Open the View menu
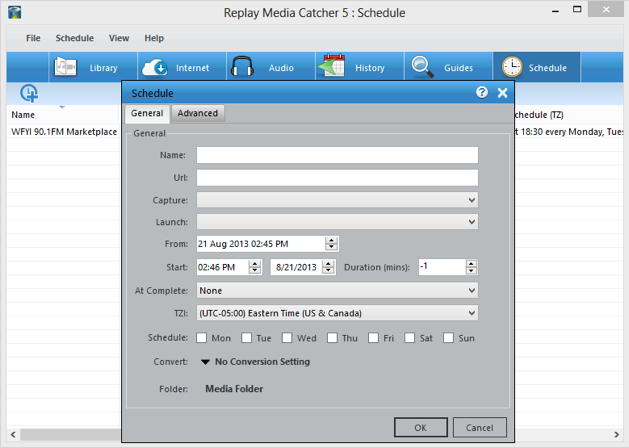 tap(119, 38)
